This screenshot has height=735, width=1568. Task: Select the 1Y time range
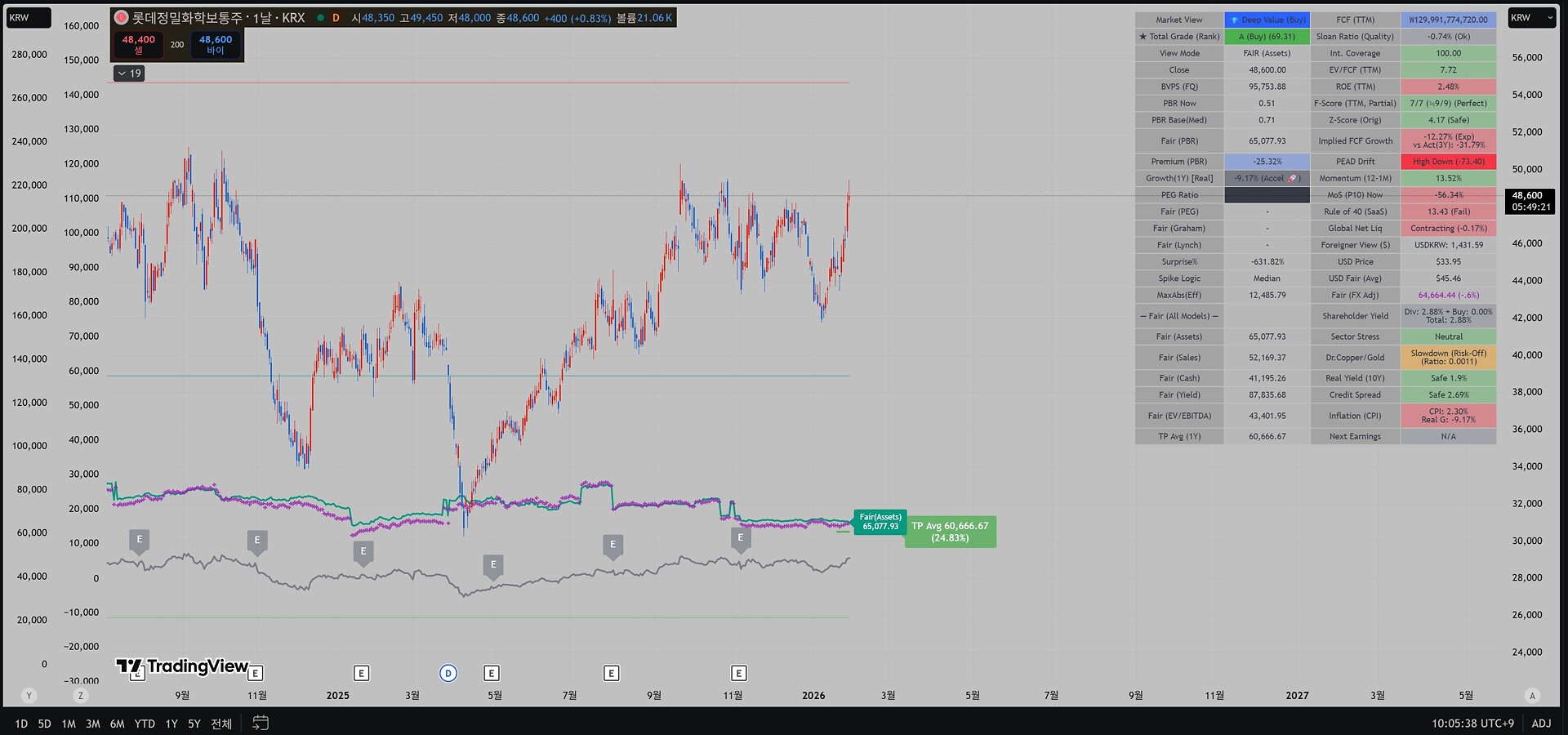click(x=171, y=724)
